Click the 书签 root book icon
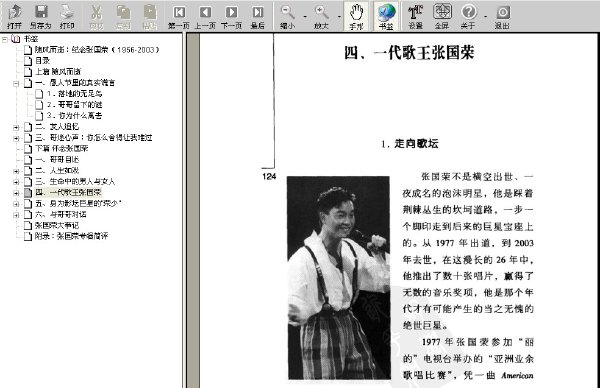The image size is (600, 388). (x=16, y=39)
